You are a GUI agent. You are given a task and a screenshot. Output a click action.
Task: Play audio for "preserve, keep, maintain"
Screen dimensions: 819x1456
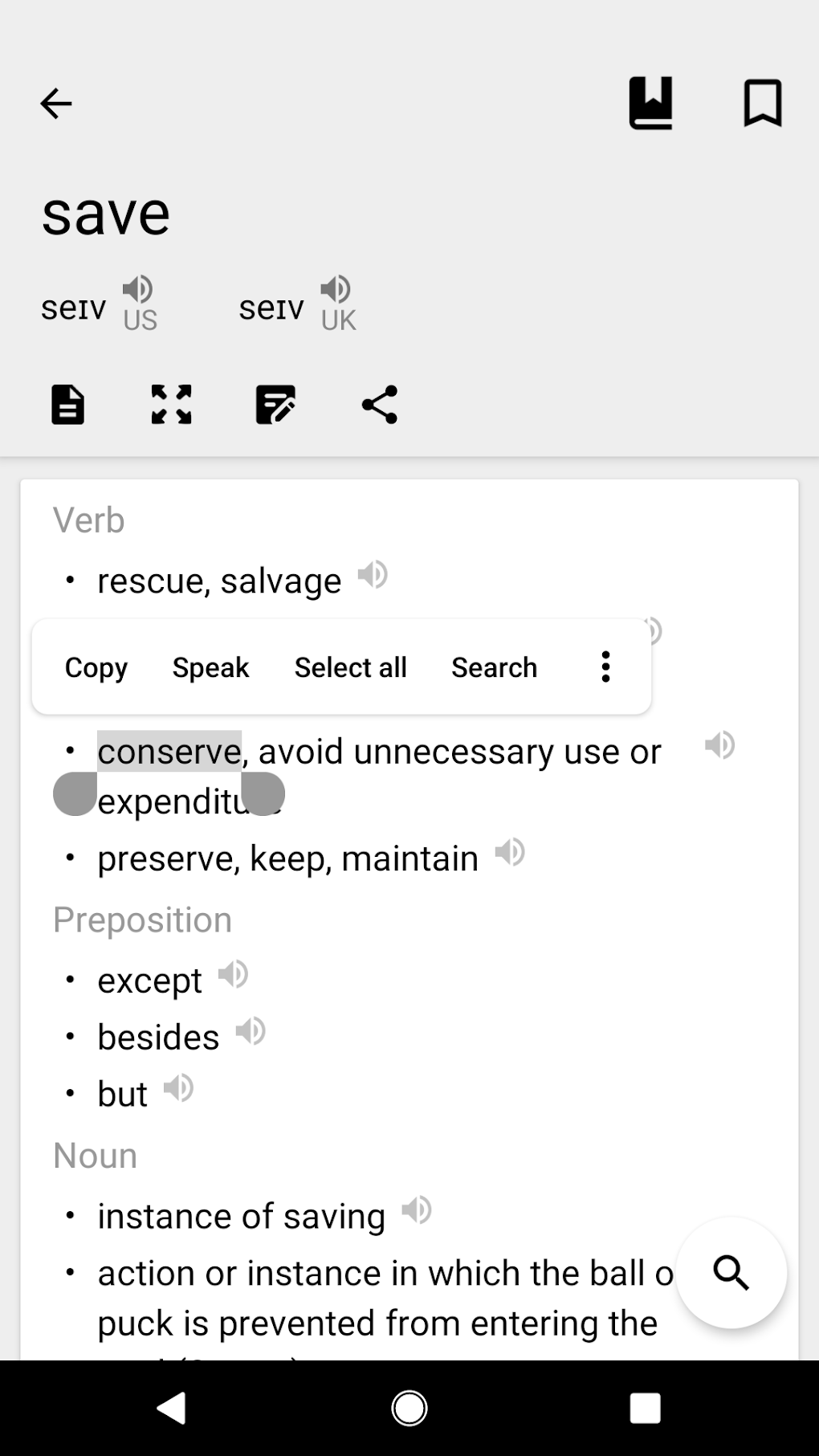(x=510, y=852)
